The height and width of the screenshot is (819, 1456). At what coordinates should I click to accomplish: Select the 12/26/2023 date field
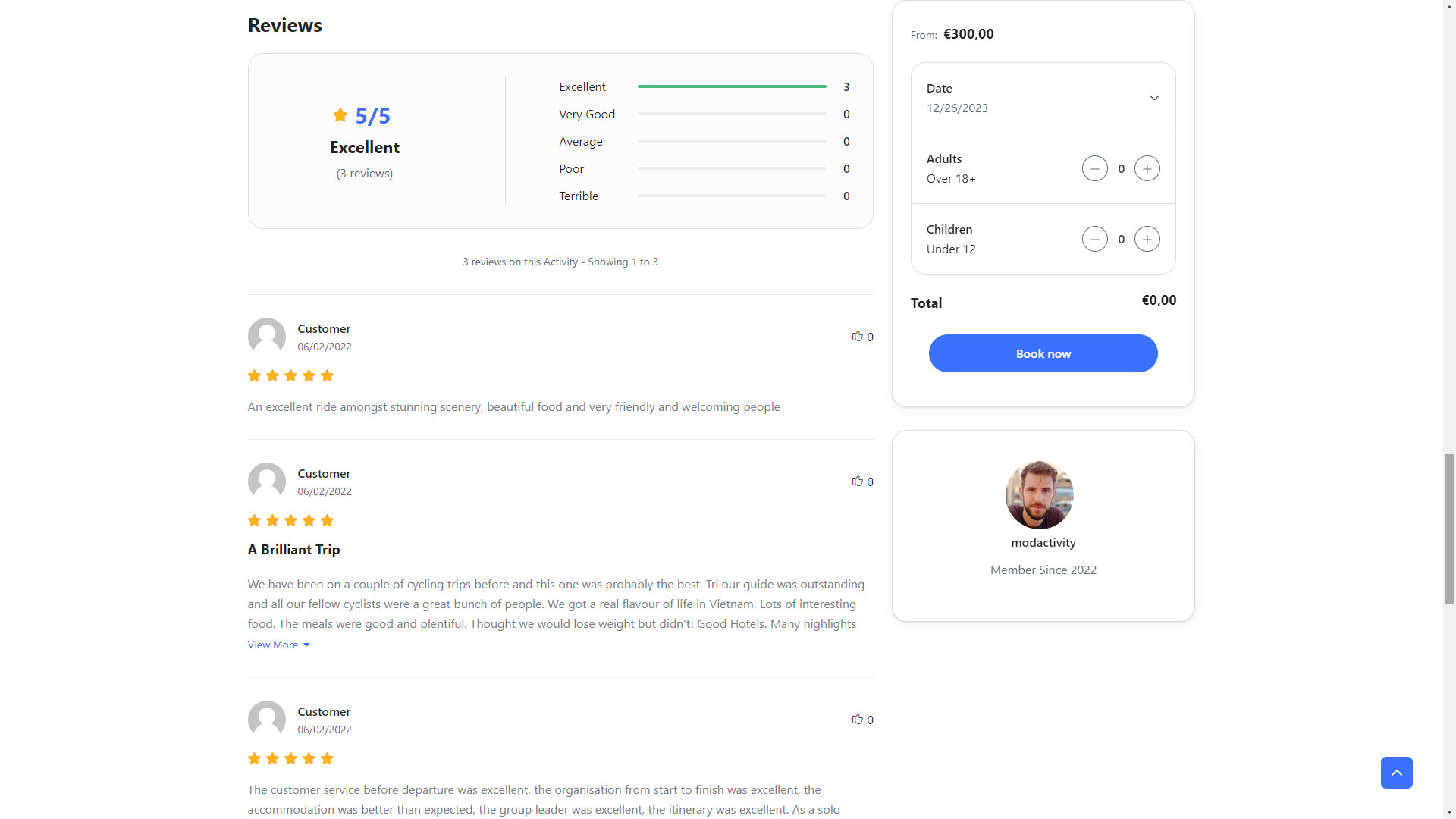pyautogui.click(x=957, y=108)
